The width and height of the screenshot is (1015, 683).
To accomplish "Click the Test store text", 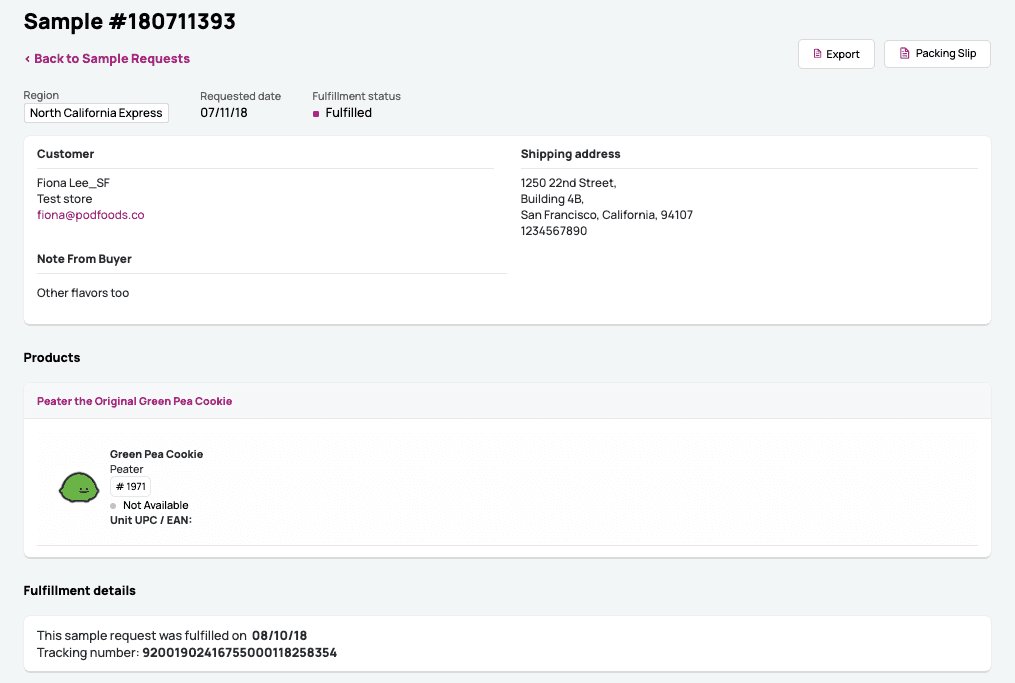I will pos(64,199).
